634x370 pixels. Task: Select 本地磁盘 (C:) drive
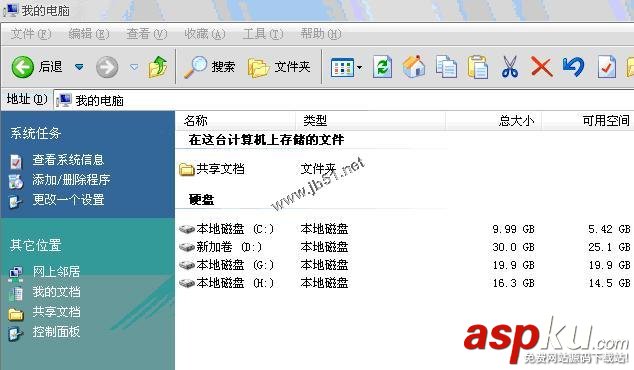(x=226, y=229)
